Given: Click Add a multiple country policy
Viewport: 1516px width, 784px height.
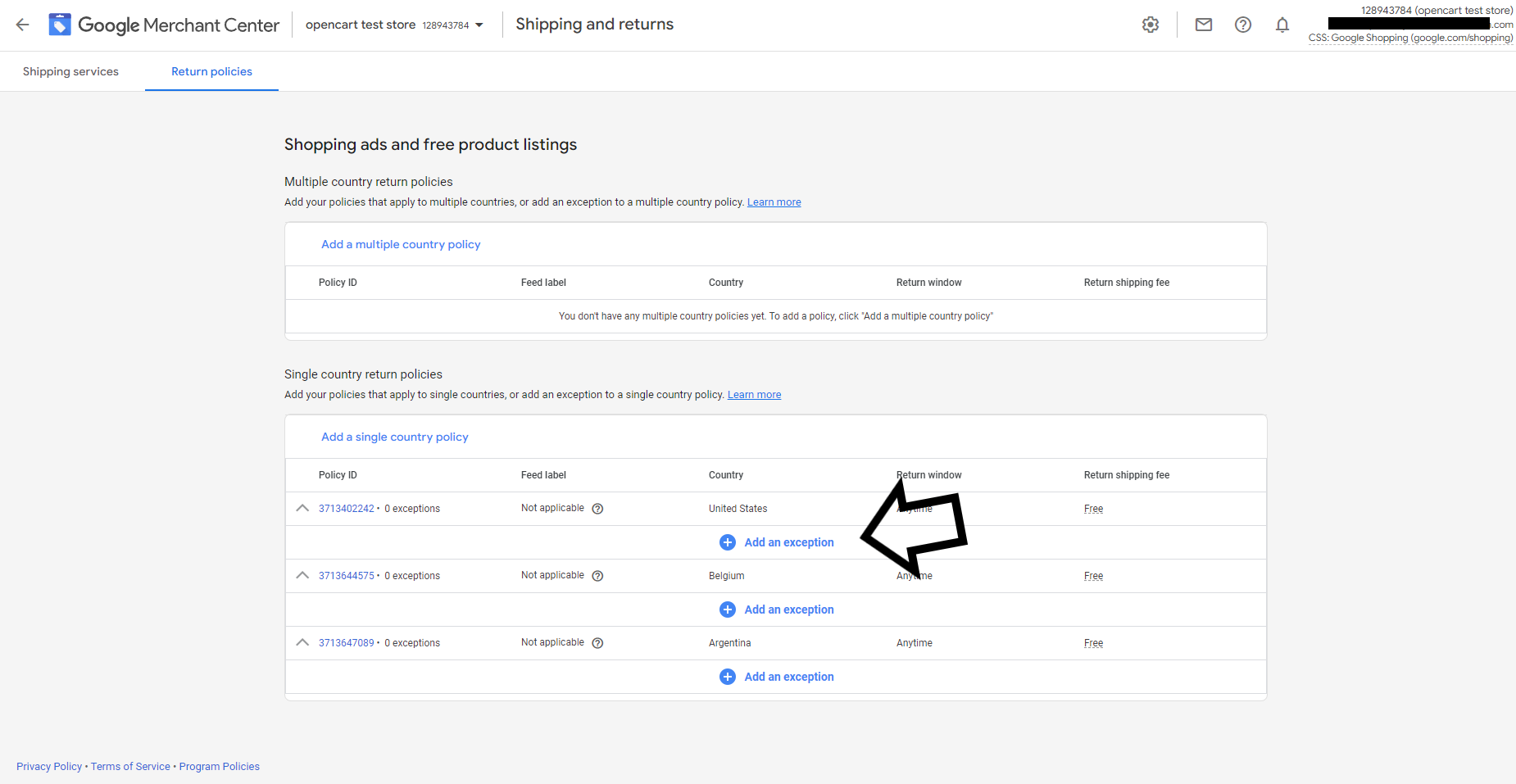Looking at the screenshot, I should [x=401, y=243].
